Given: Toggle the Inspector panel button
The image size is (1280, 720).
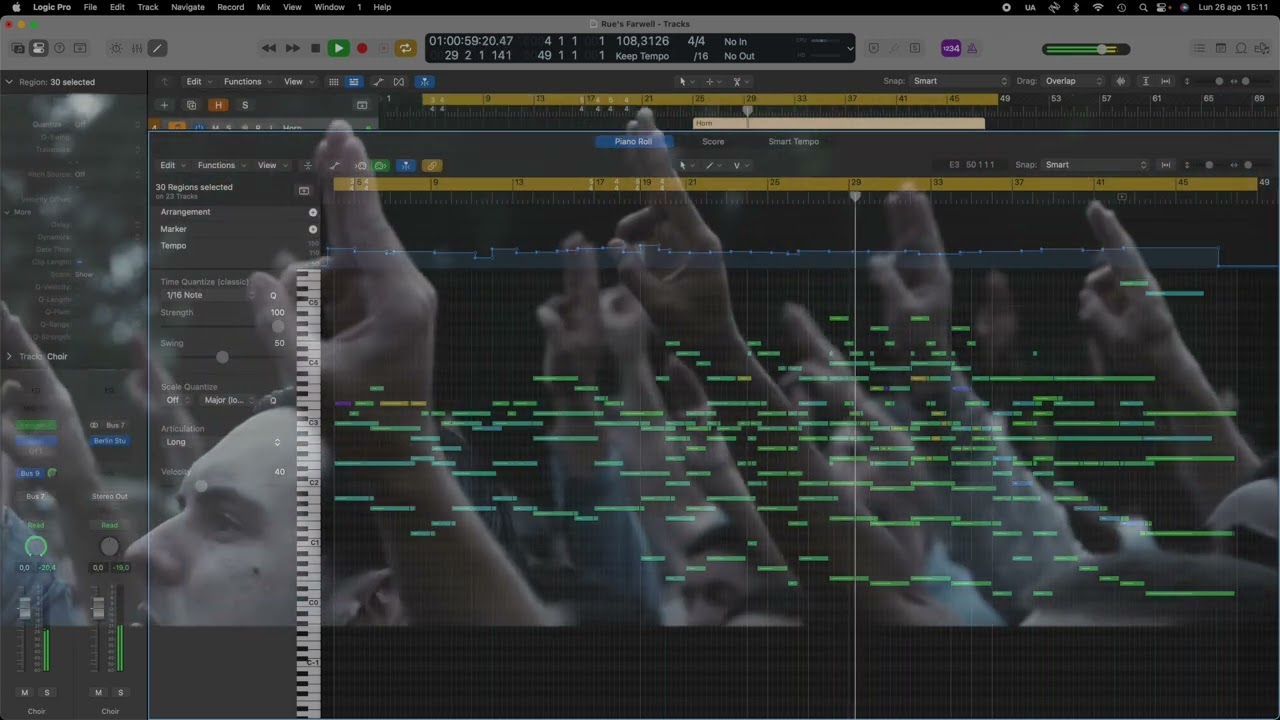Looking at the screenshot, I should tap(38, 48).
